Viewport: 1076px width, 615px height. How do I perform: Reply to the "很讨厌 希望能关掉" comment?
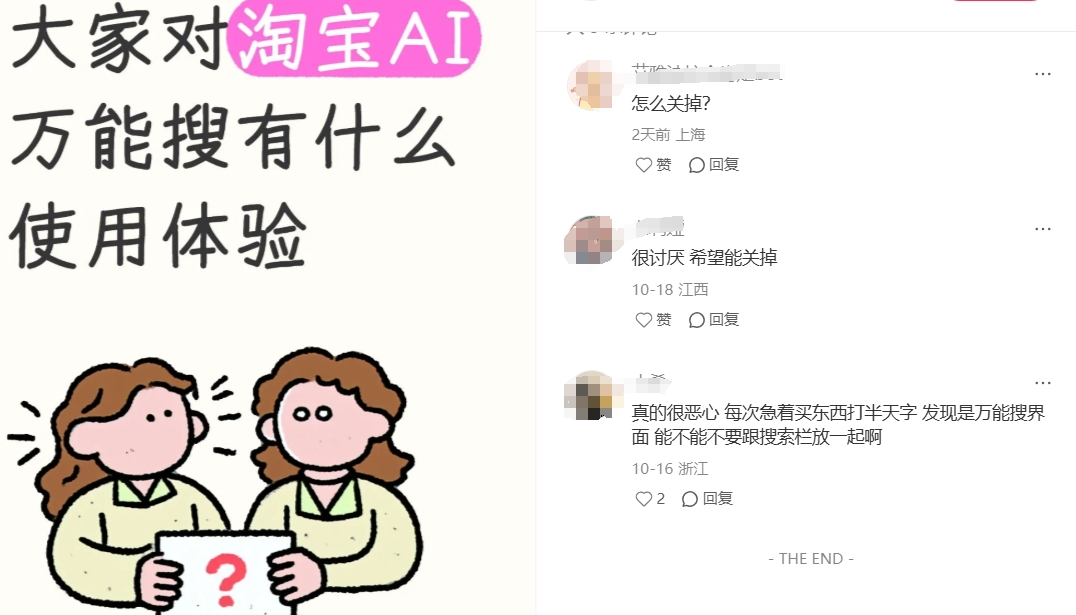pyautogui.click(x=714, y=320)
